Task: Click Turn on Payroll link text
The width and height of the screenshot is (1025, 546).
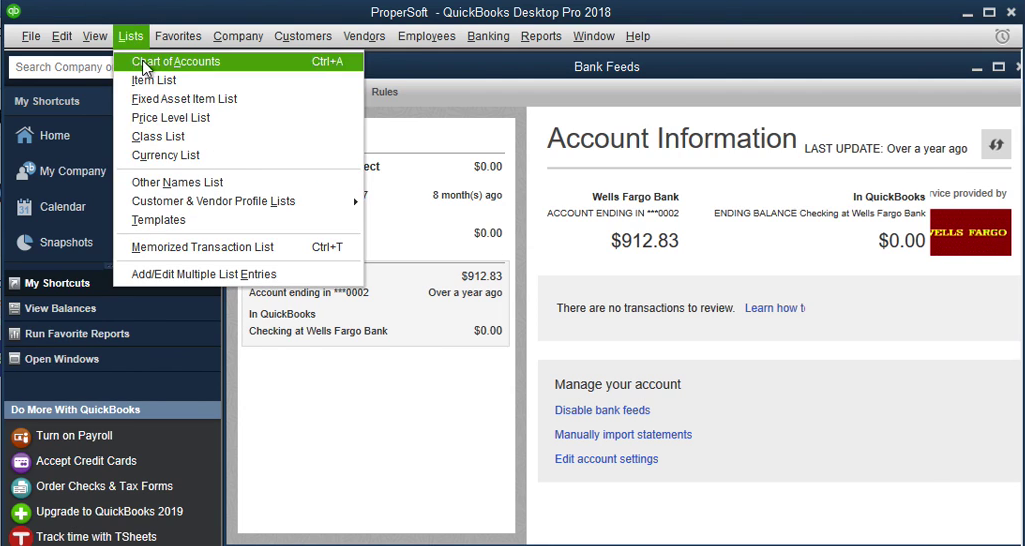Action: pyautogui.click(x=75, y=435)
